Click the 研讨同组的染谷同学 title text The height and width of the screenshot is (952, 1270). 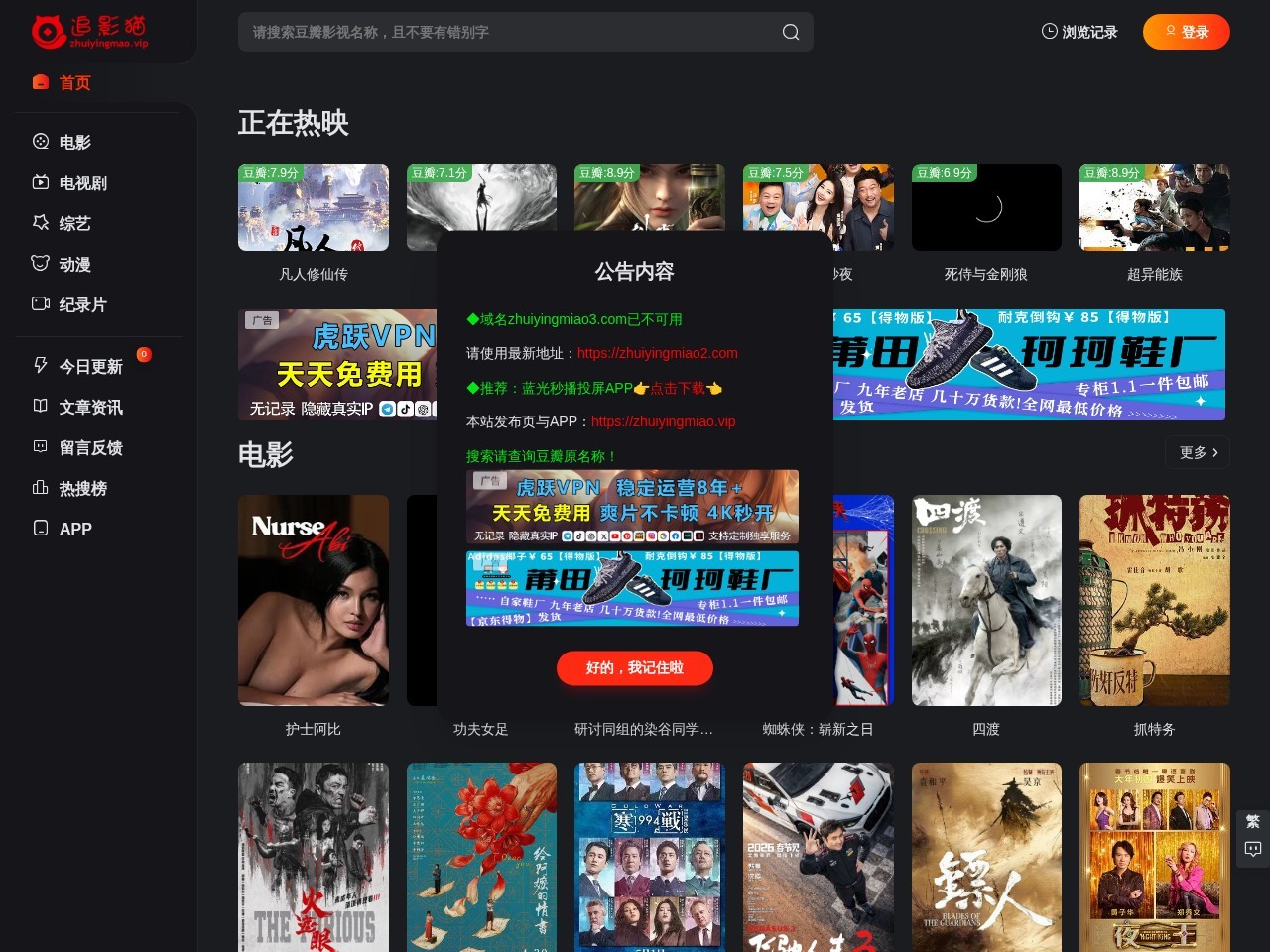644,729
